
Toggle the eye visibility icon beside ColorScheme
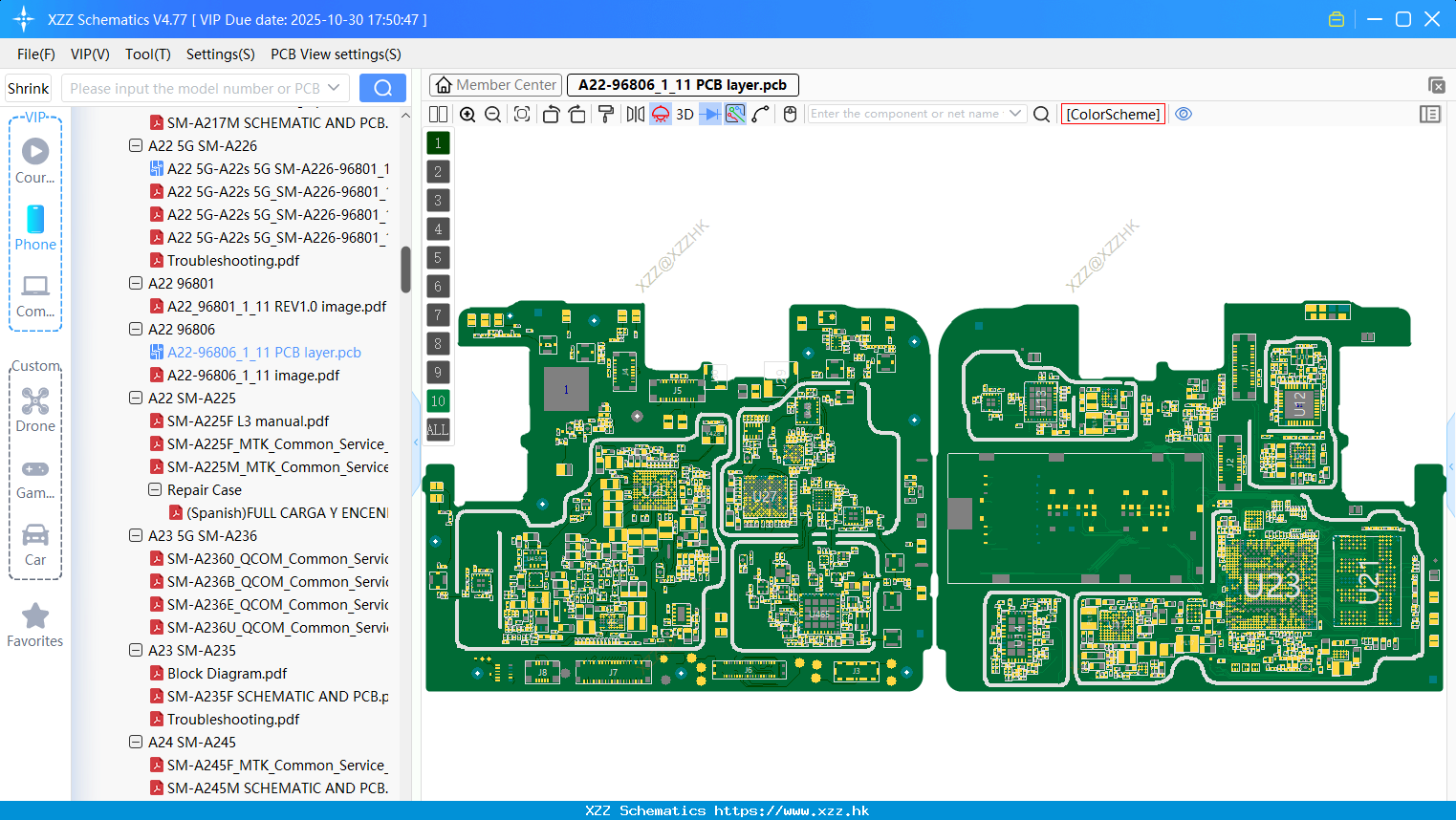[1184, 114]
